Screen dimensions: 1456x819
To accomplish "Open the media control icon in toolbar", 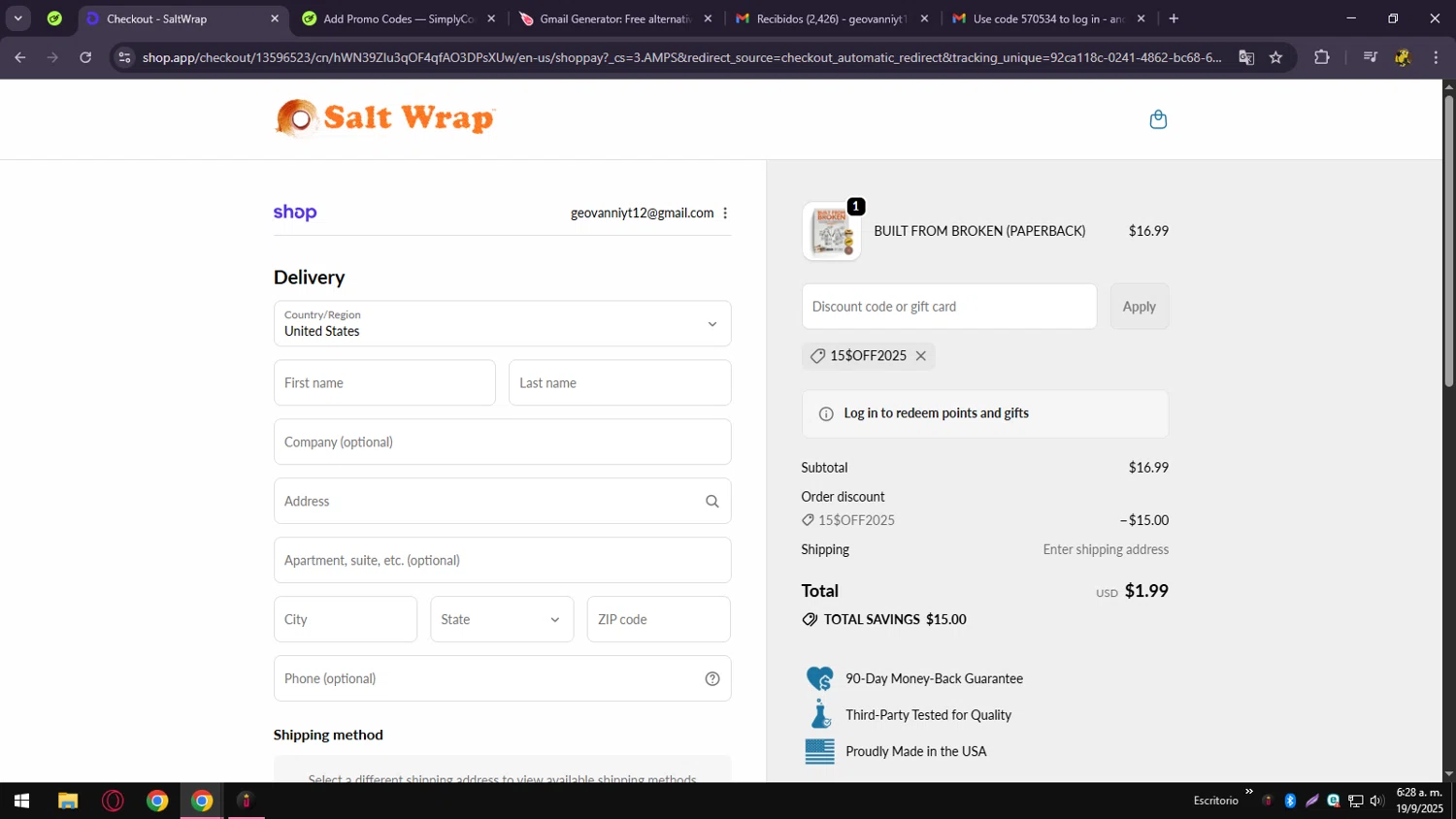I will [x=1370, y=57].
